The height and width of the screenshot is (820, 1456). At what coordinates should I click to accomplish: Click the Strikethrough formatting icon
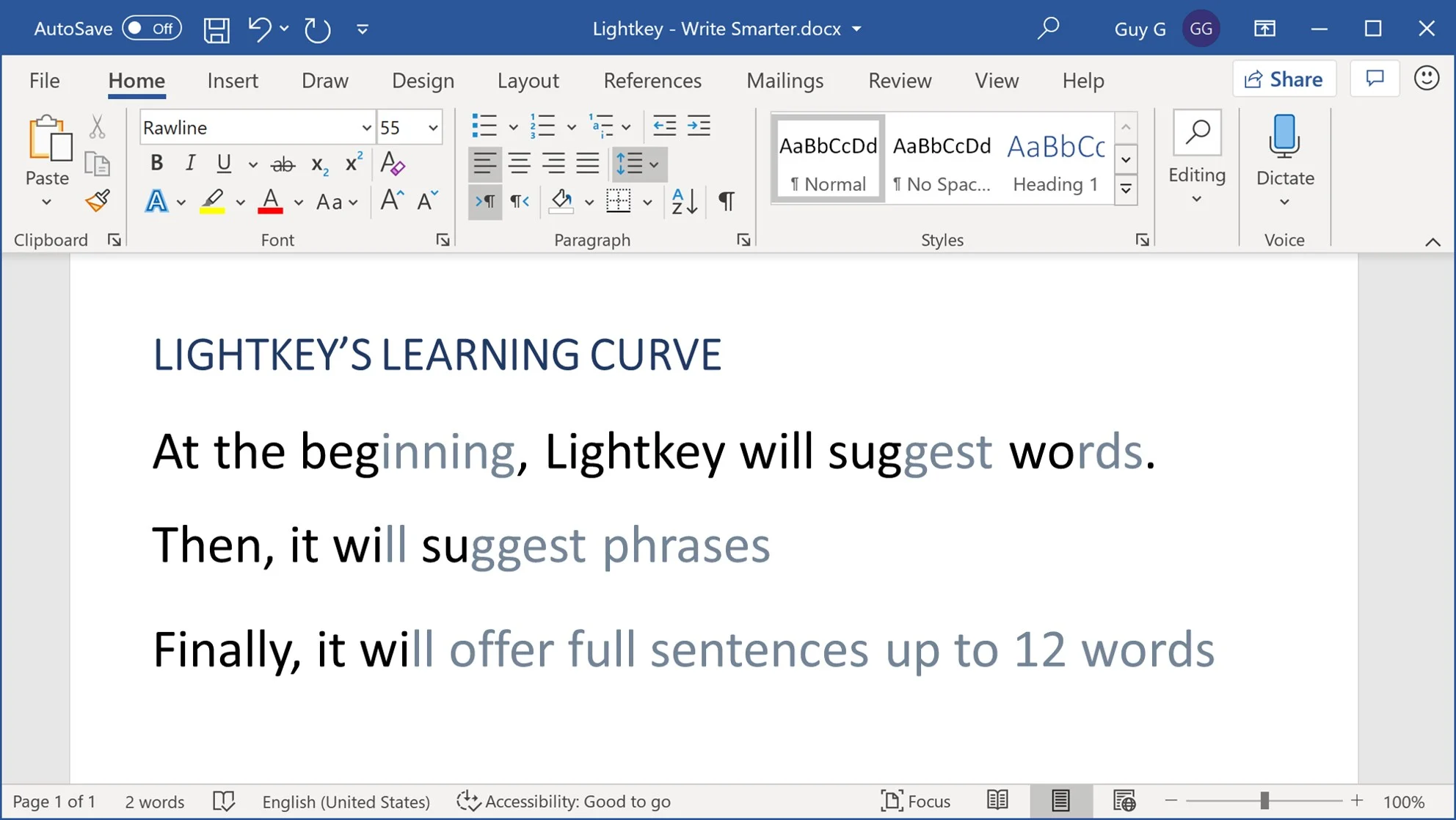283,163
